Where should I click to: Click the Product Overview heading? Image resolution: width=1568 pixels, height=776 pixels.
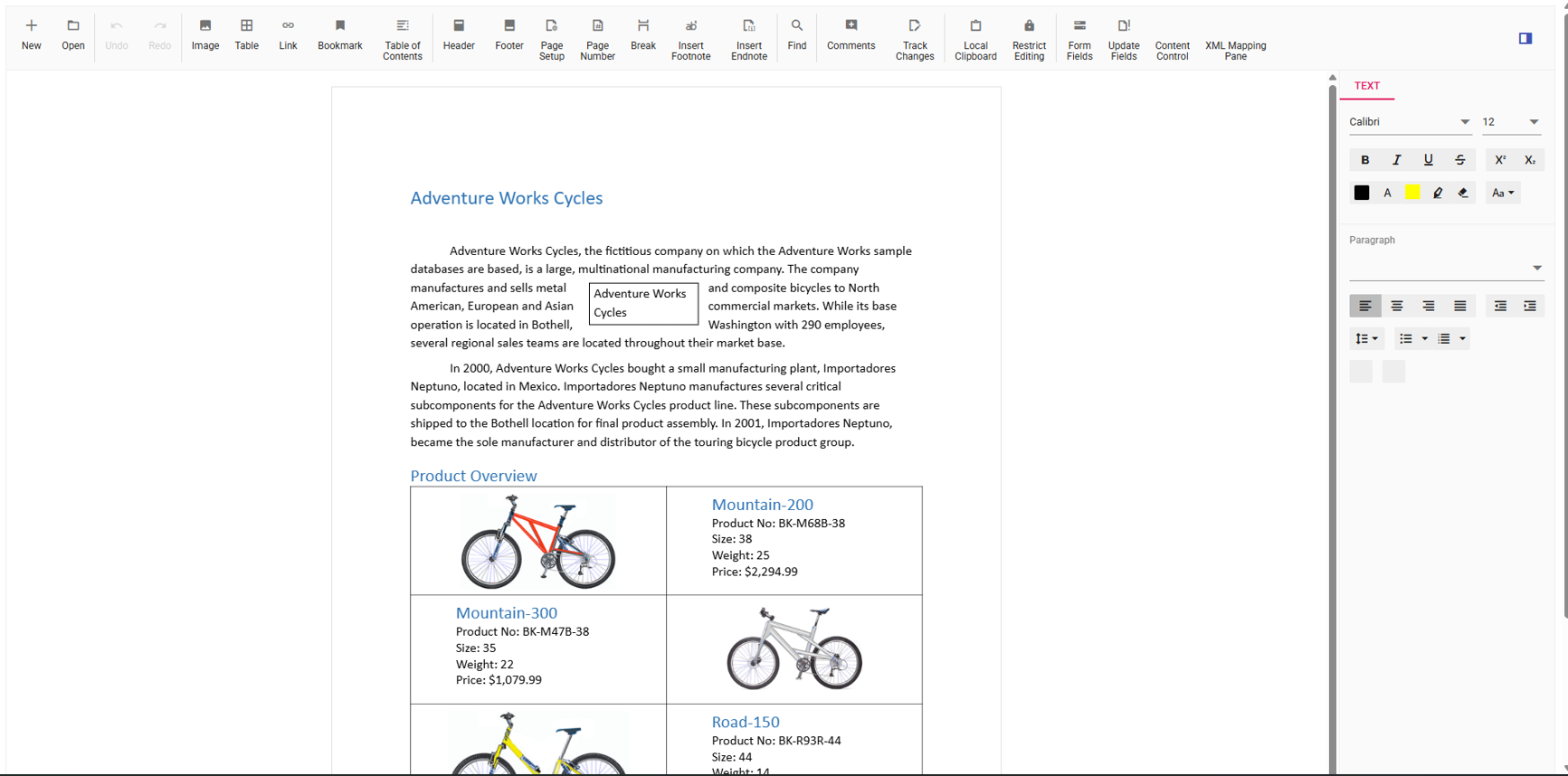click(x=473, y=476)
